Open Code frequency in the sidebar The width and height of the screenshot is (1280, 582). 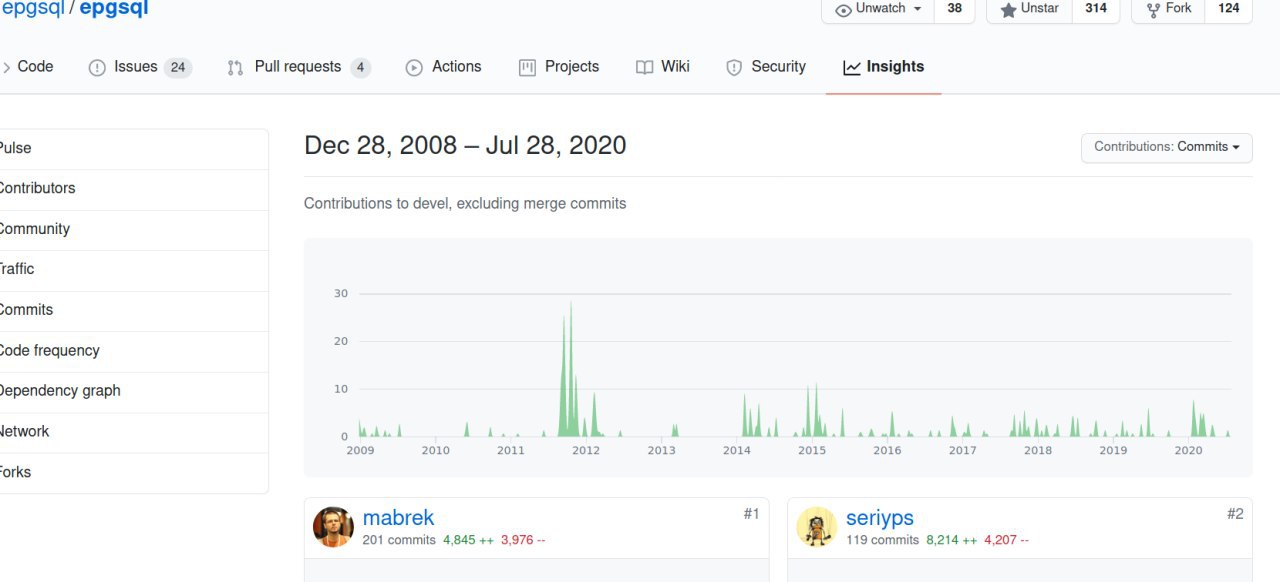[134, 351]
